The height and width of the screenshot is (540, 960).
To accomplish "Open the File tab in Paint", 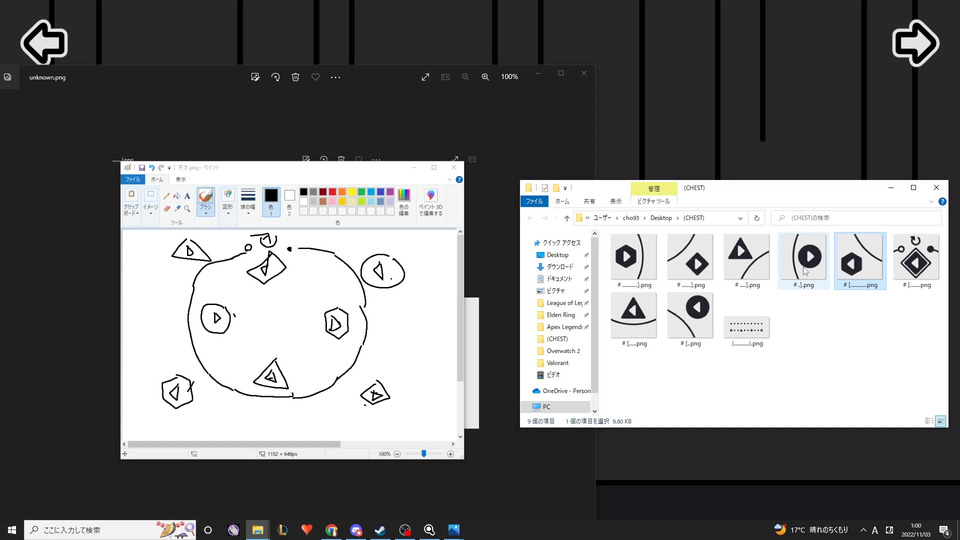I will 133,179.
